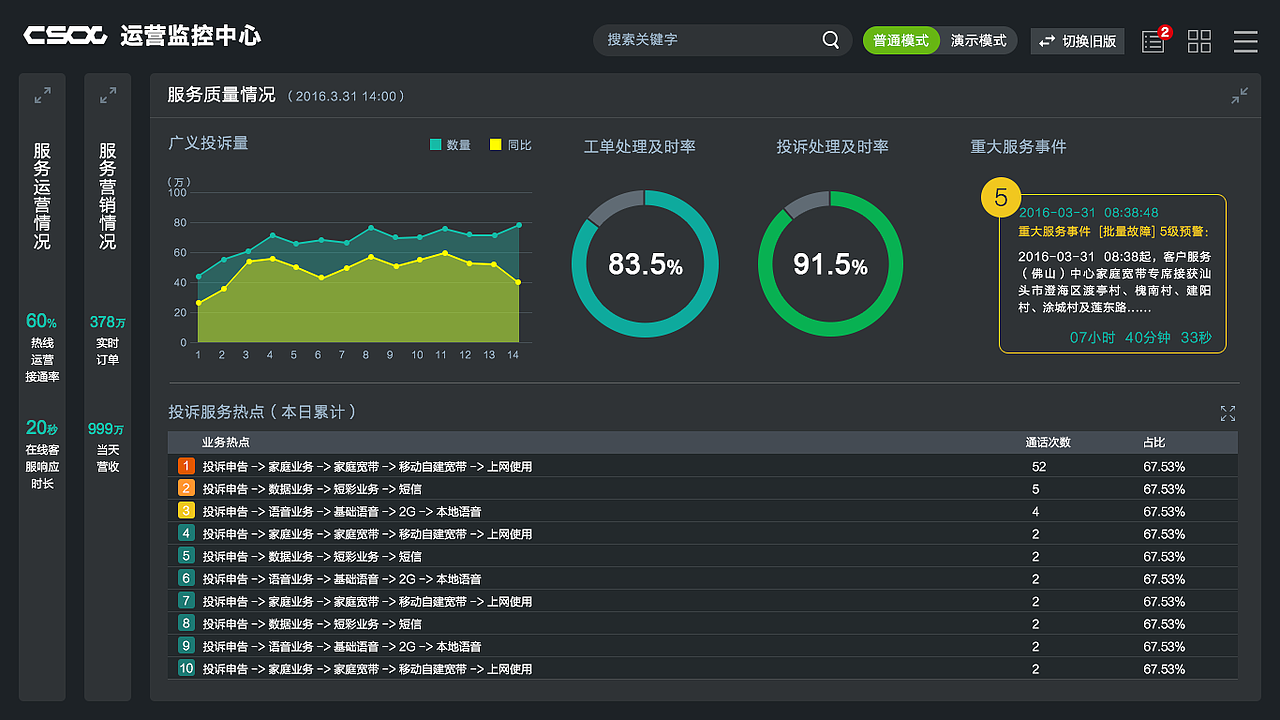Click the 切换旧版 switch arrows icon
The width and height of the screenshot is (1280, 720).
pyautogui.click(x=1047, y=41)
